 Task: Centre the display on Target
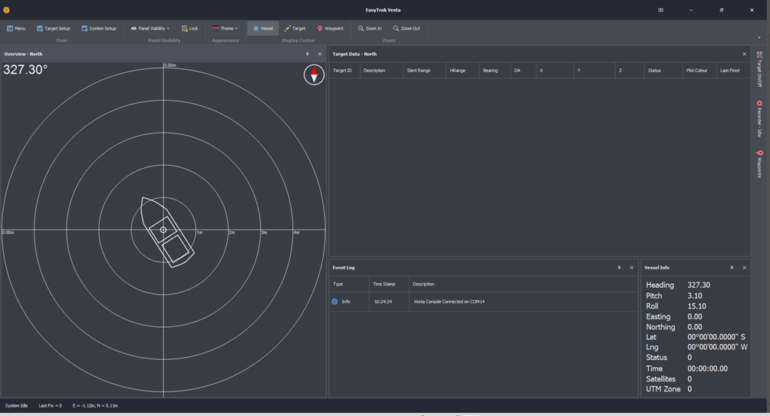pos(294,28)
